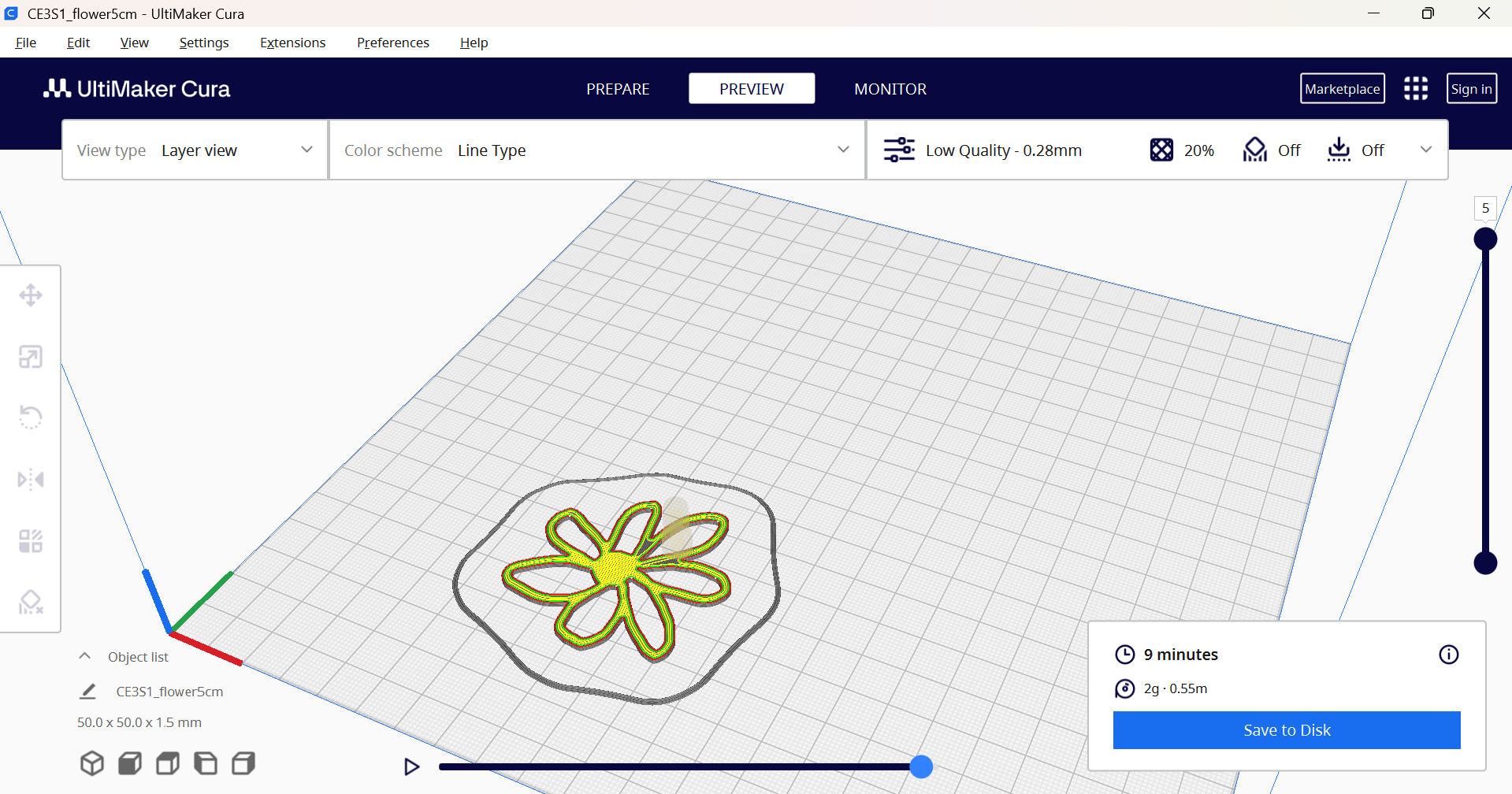The height and width of the screenshot is (794, 1512).
Task: Click the top handle of layer slider
Action: 1485,239
